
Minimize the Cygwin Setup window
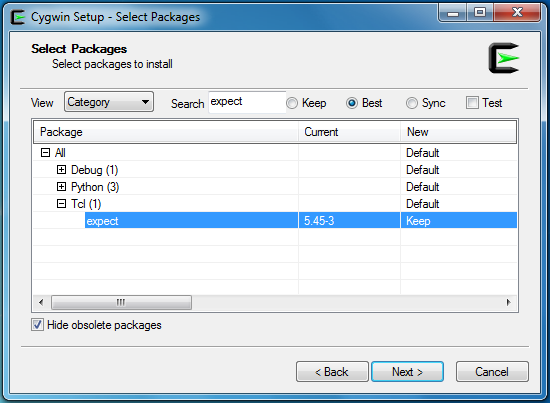tap(452, 13)
